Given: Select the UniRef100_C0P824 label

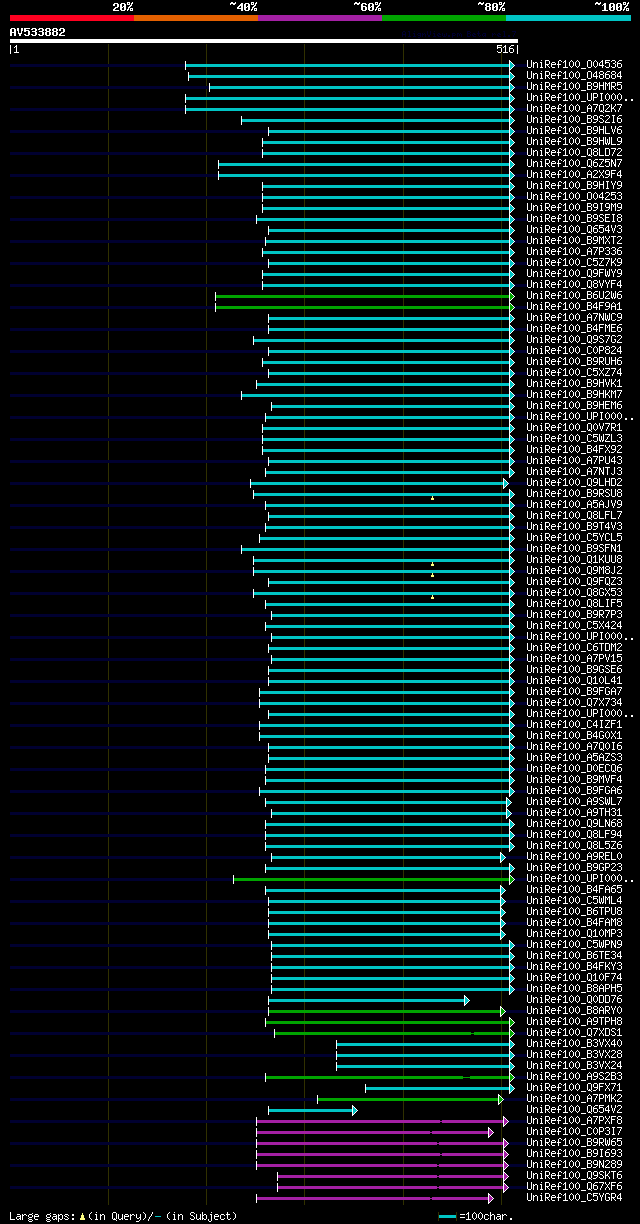Looking at the screenshot, I should coord(574,351).
